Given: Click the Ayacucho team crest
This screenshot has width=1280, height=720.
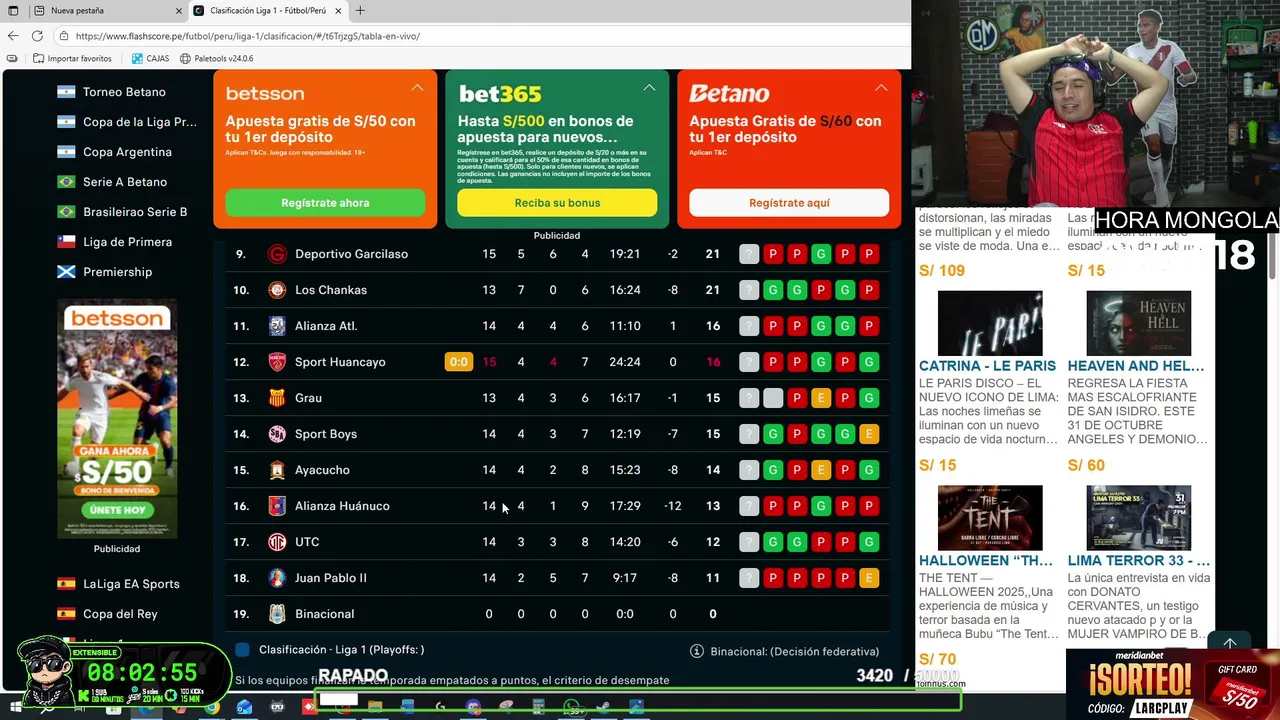Looking at the screenshot, I should 277,470.
